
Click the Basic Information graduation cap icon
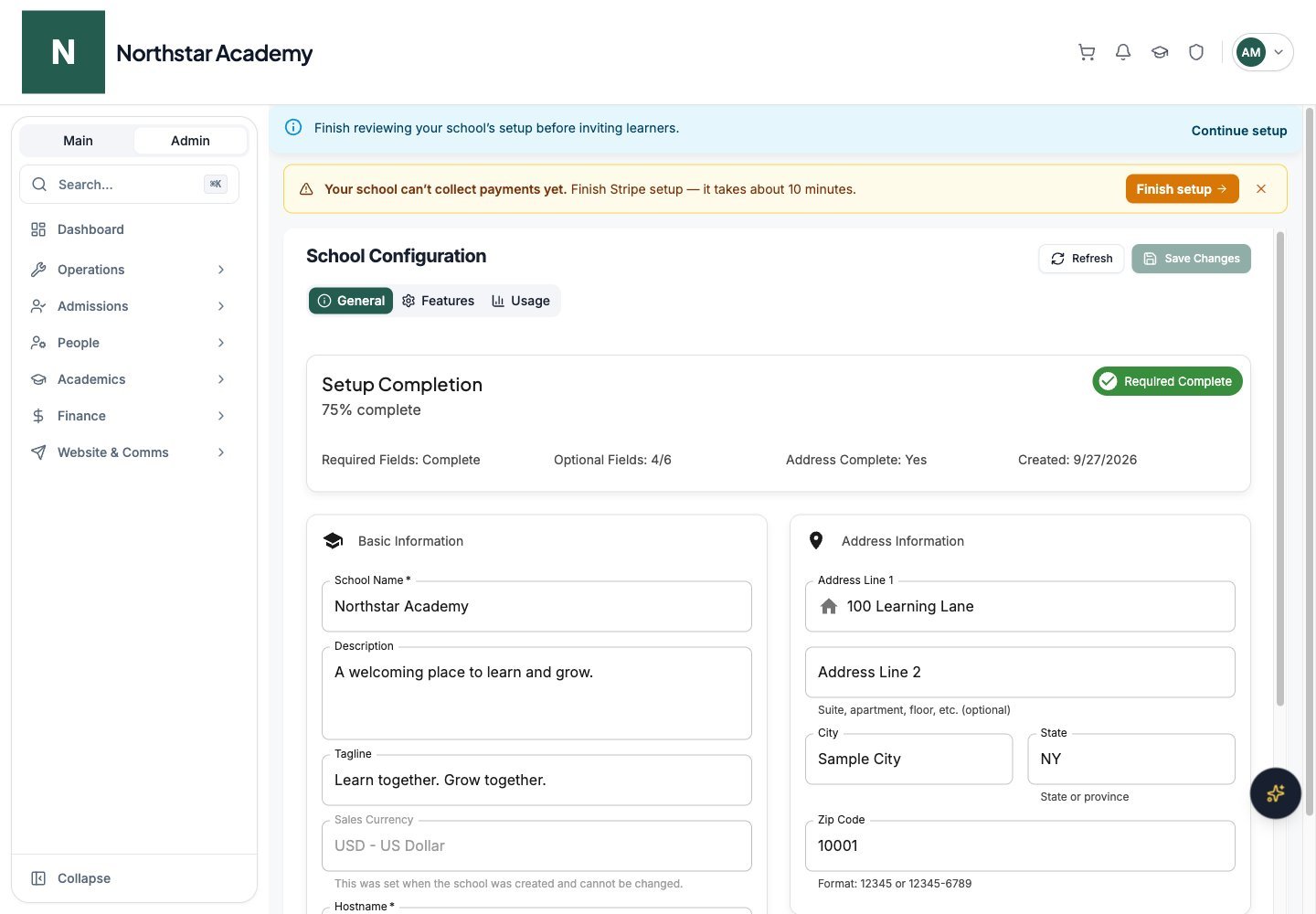[334, 541]
